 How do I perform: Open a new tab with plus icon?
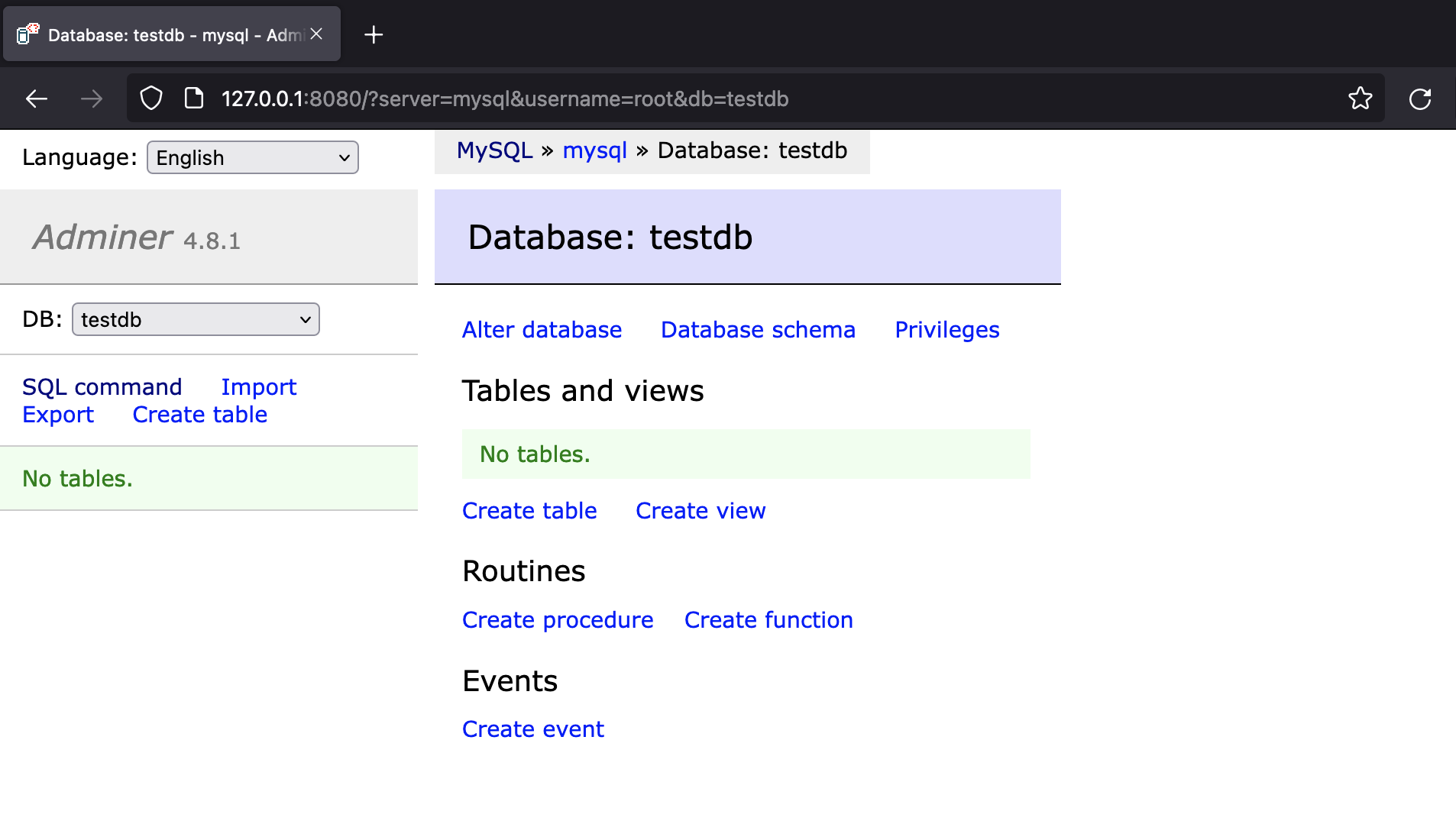pos(374,35)
